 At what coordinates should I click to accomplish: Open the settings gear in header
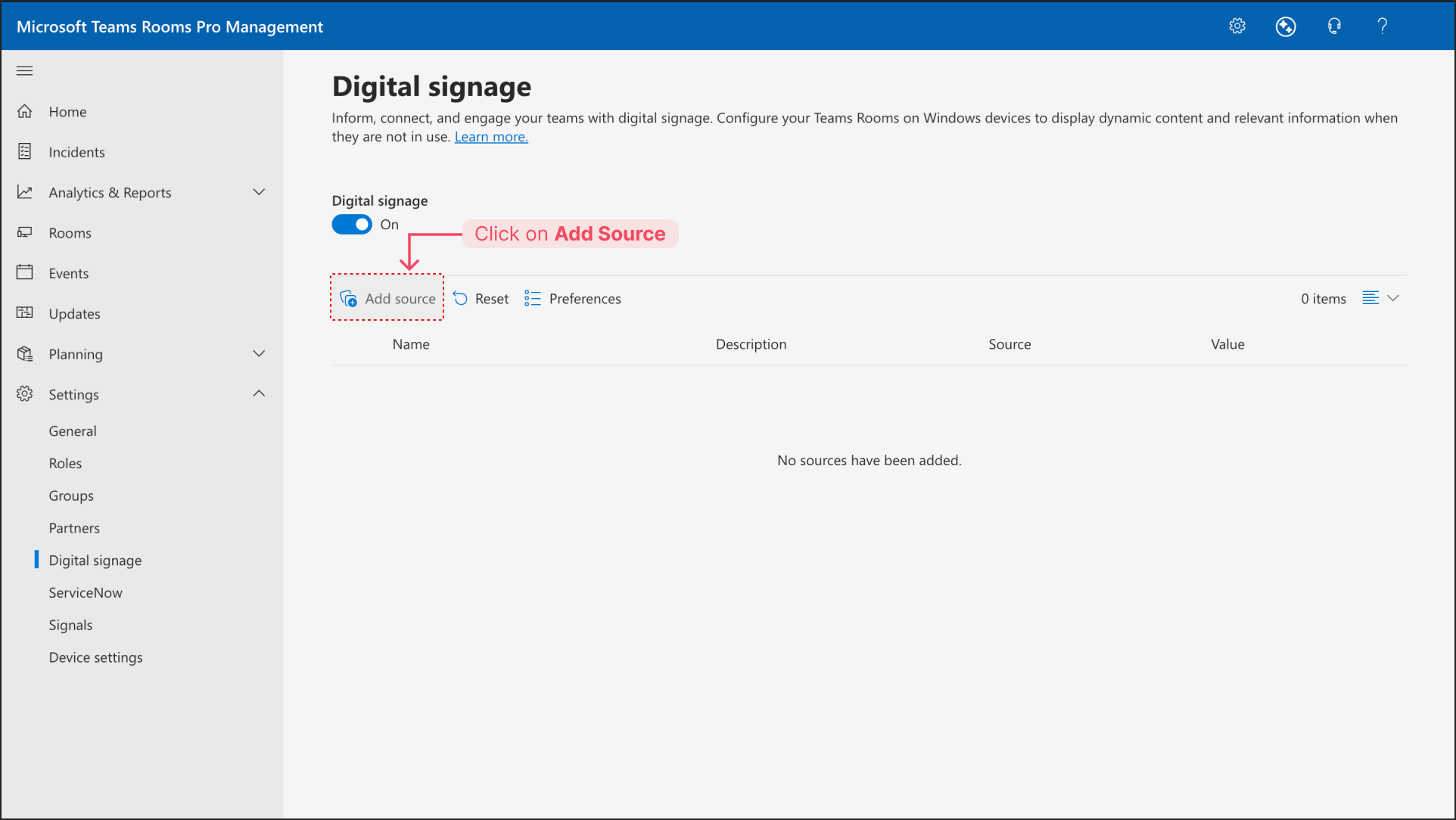pyautogui.click(x=1237, y=26)
